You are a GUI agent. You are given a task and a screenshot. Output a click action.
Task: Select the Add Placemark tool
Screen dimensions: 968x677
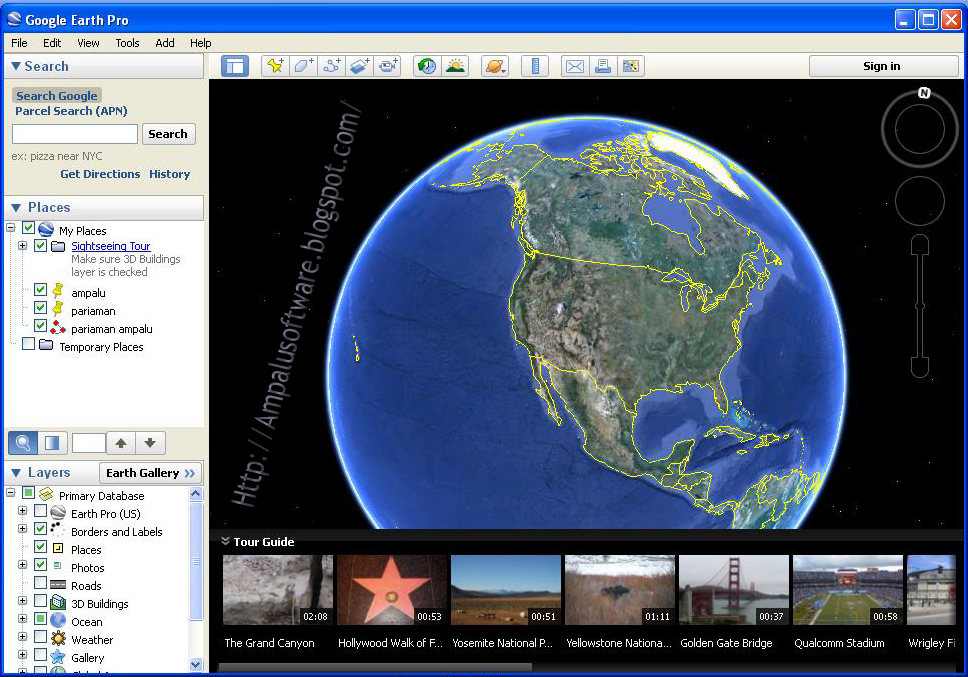click(x=277, y=65)
